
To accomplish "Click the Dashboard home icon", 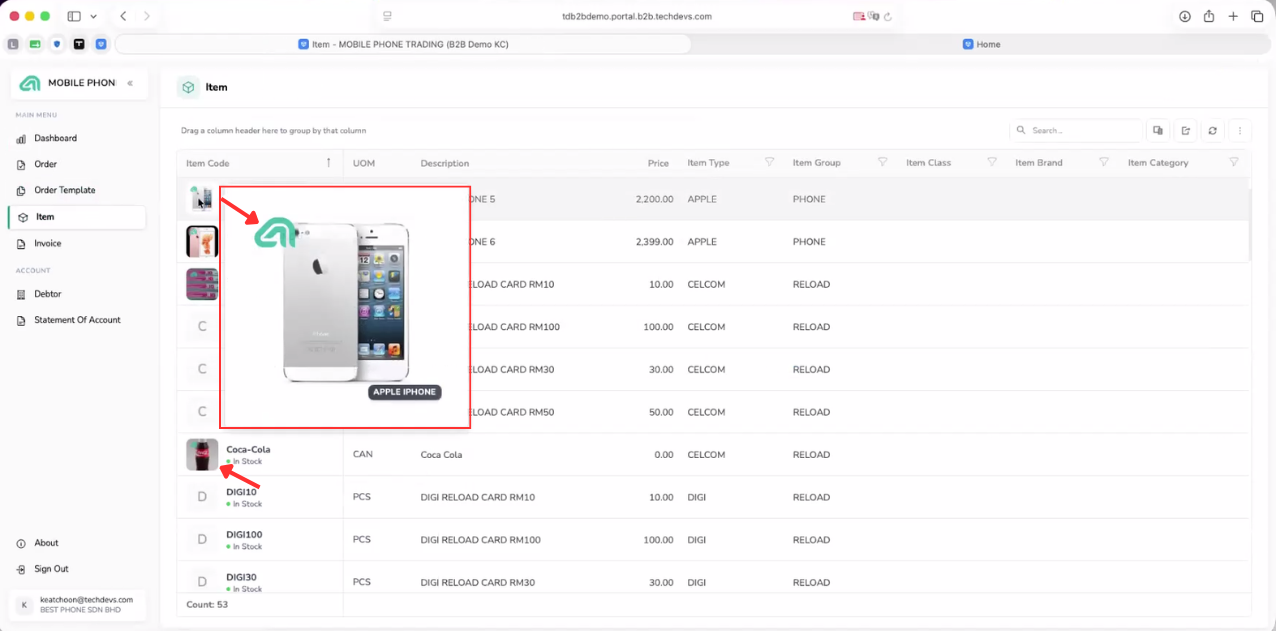I will click(22, 138).
